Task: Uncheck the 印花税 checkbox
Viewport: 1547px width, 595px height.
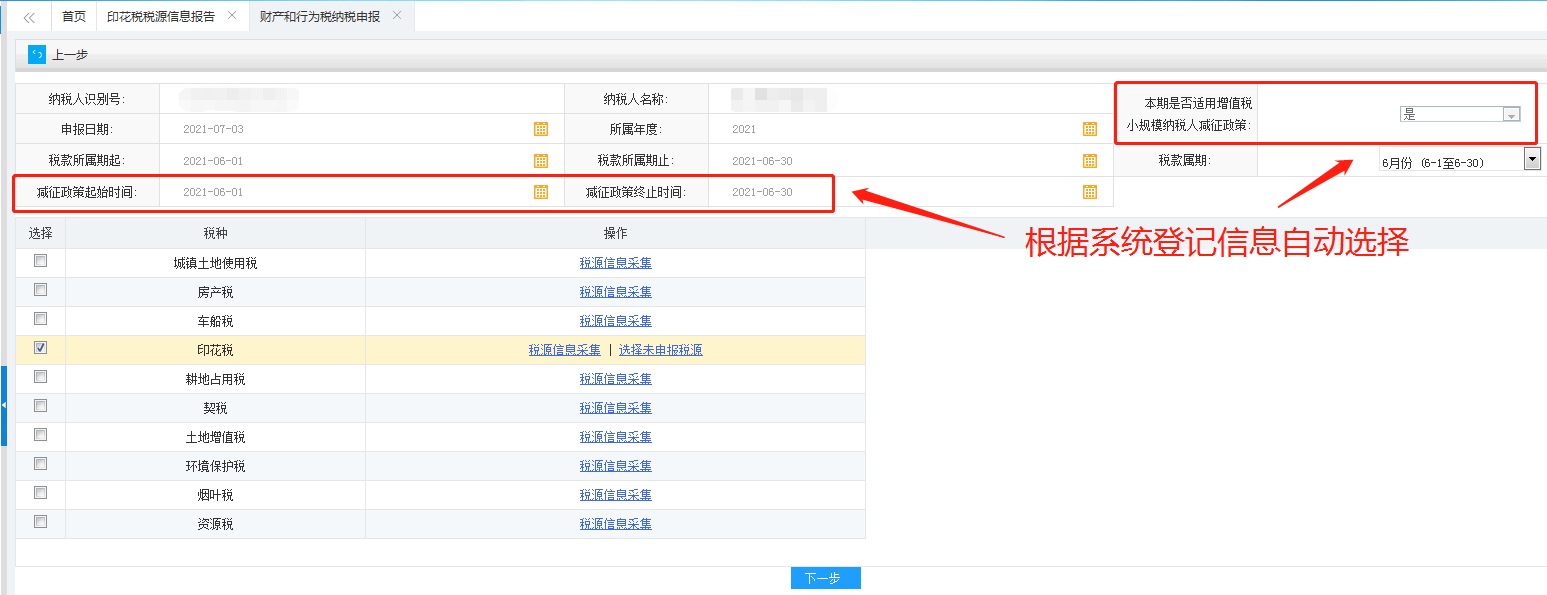Action: point(41,348)
